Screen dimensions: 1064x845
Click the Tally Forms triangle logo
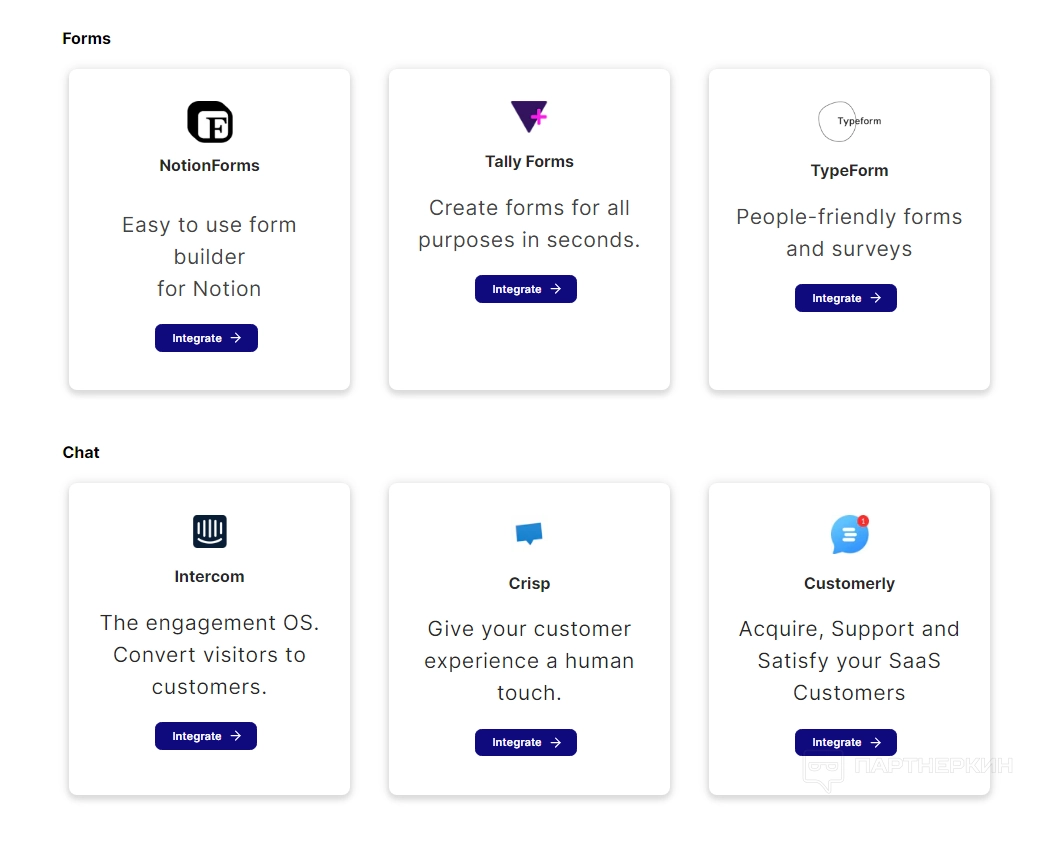[528, 117]
